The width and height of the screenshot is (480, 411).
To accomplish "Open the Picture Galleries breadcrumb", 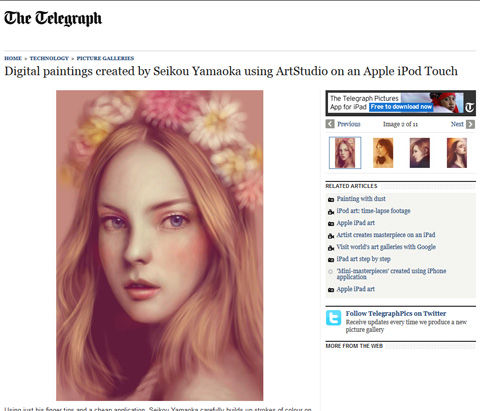I will [x=105, y=58].
